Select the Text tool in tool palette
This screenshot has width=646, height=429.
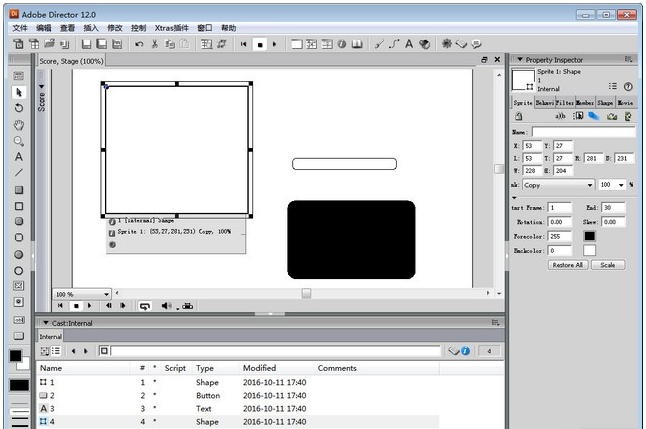(x=19, y=157)
